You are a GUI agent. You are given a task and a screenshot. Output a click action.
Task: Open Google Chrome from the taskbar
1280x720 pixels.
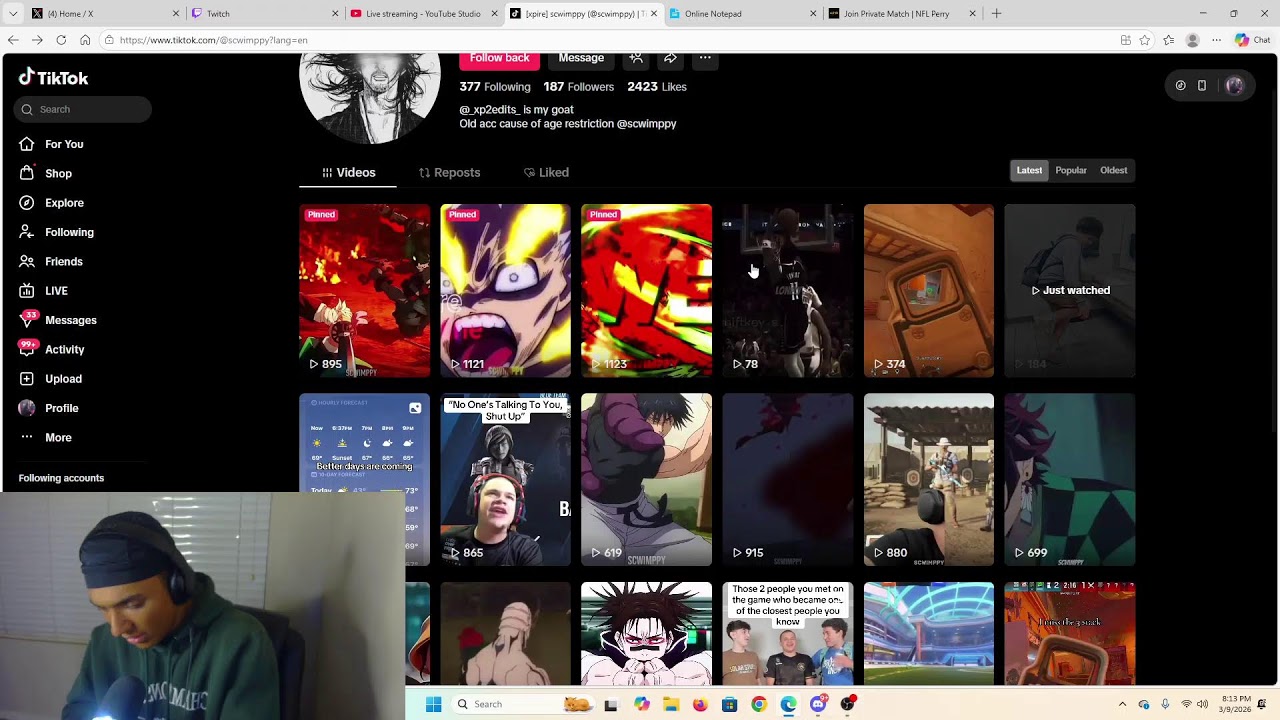(759, 704)
